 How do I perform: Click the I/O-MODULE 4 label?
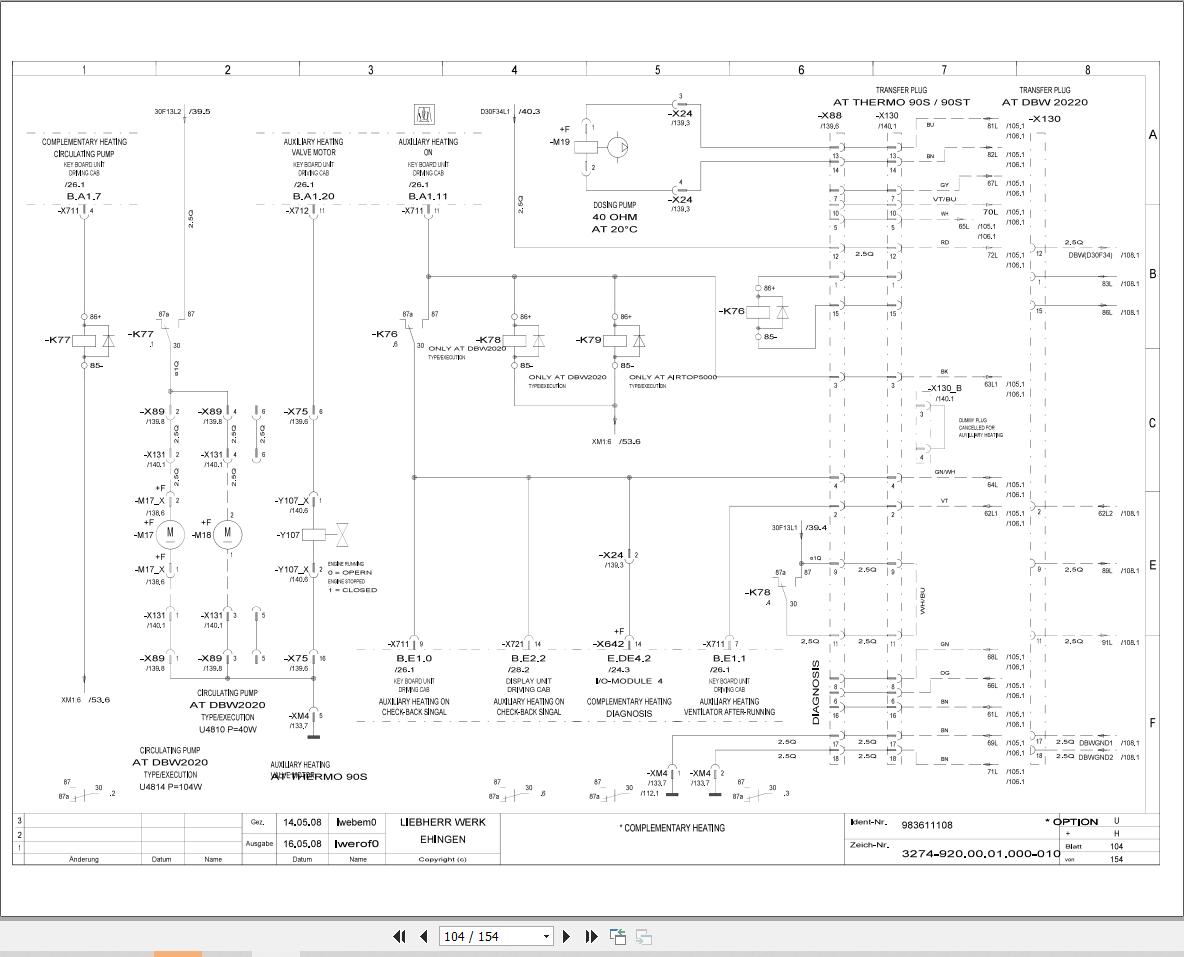coord(629,681)
